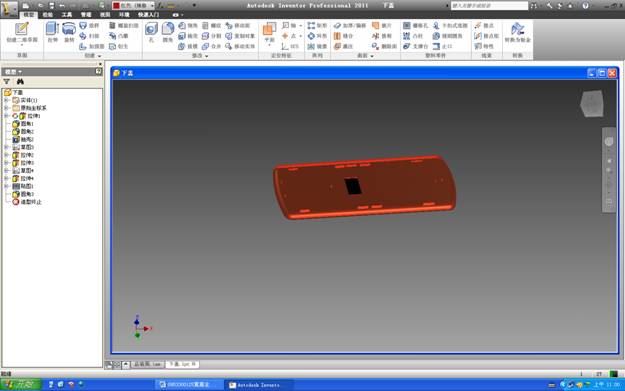Screen dimensions: 625x391
Task: Select the Coil (螺旋扫掠) tool
Action: tap(124, 26)
